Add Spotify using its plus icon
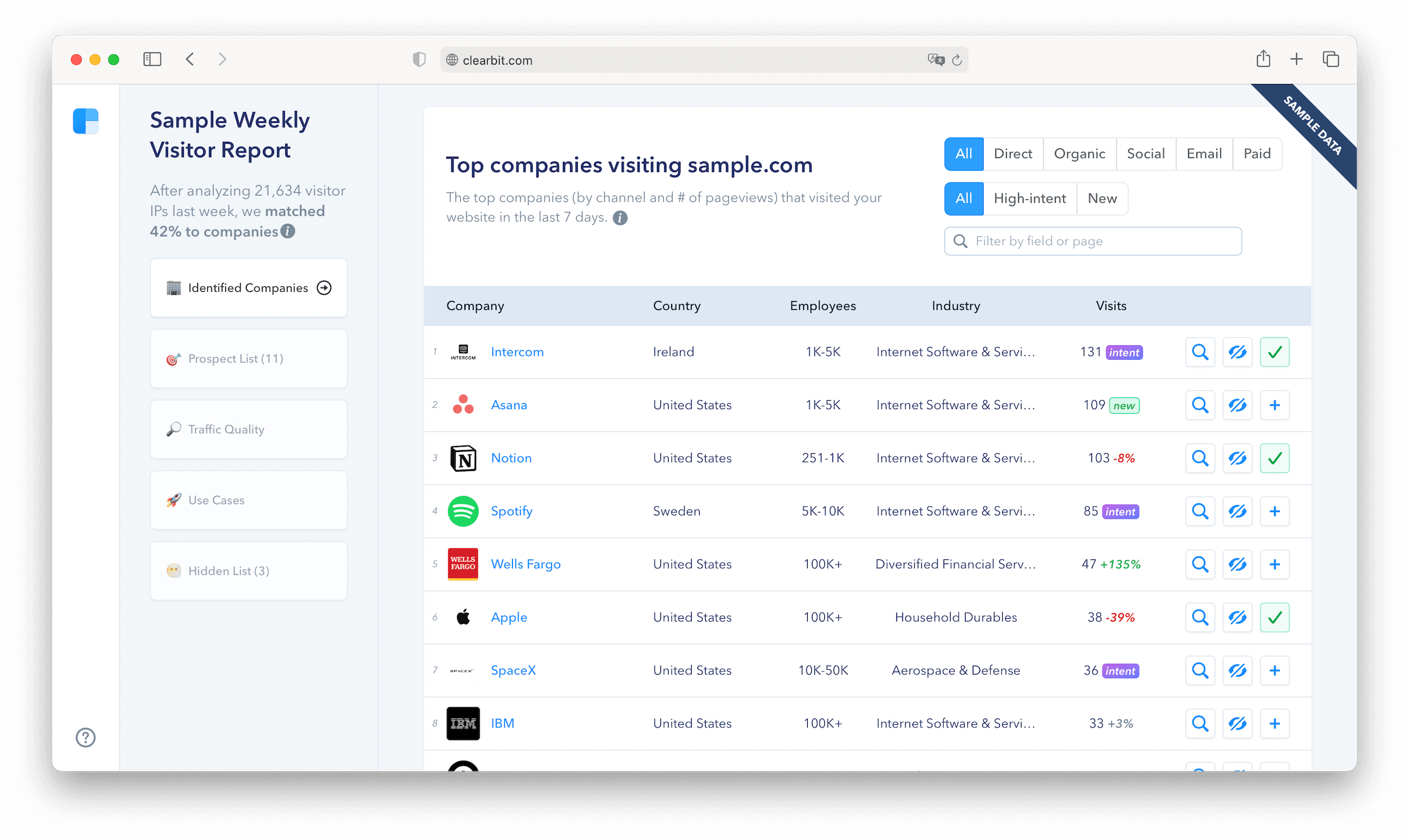 [x=1275, y=511]
